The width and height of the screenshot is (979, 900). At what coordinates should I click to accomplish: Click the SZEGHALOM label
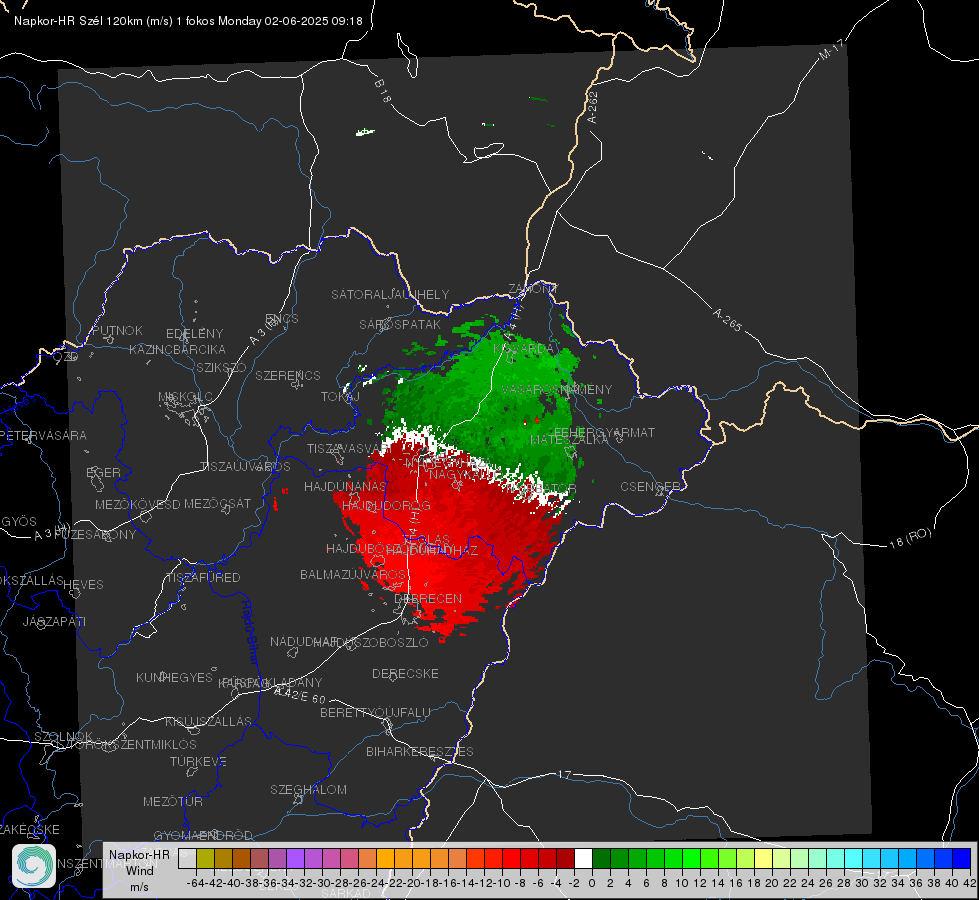(x=308, y=789)
